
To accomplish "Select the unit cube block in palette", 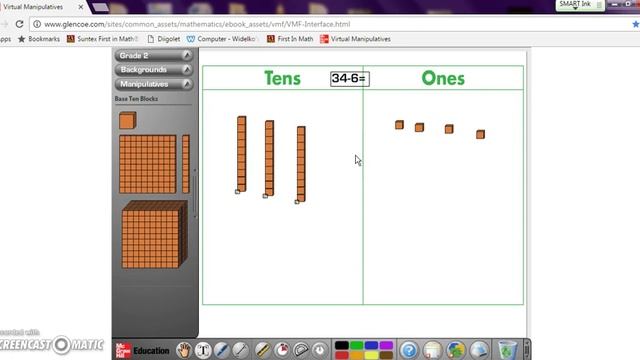I will (127, 121).
